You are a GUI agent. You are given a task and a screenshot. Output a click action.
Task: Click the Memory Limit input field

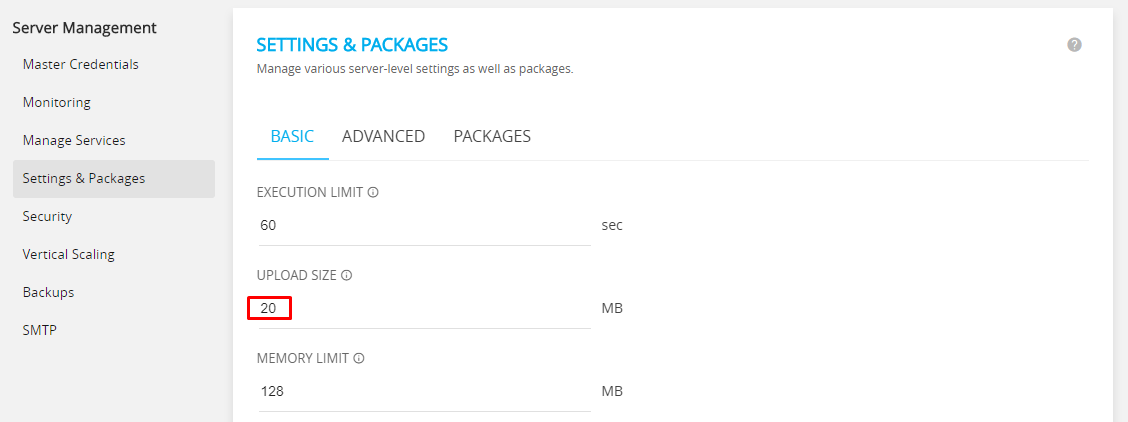[424, 392]
